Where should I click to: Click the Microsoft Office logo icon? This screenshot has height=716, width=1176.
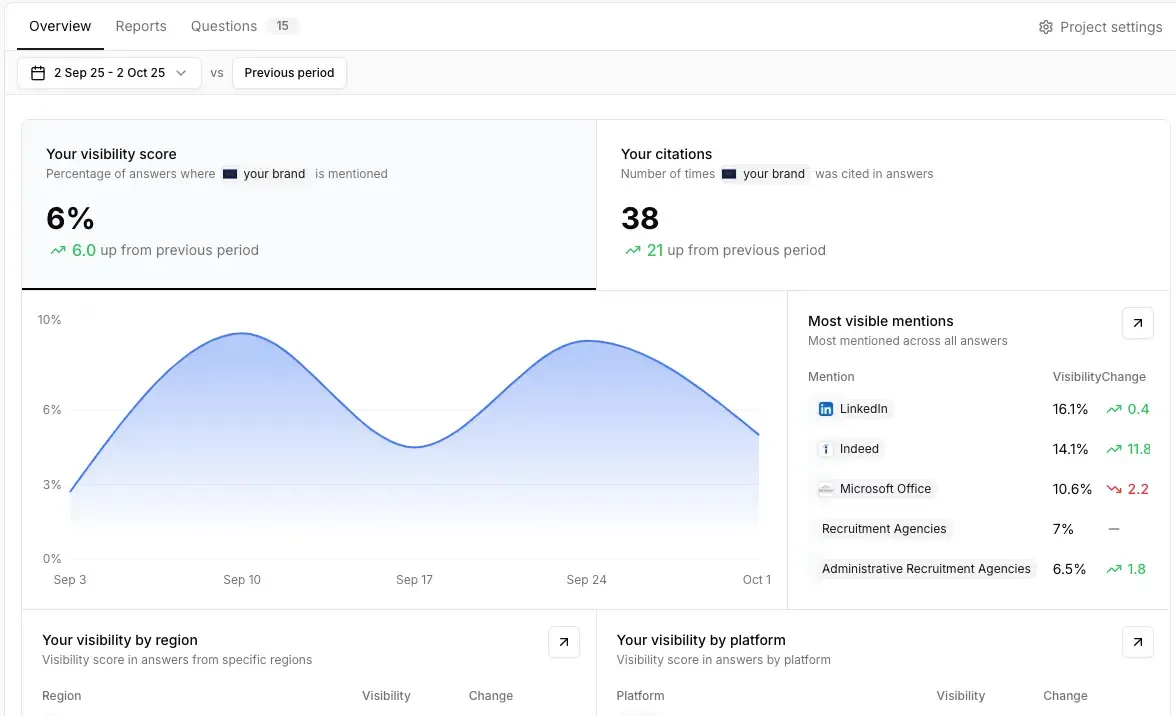coord(826,489)
